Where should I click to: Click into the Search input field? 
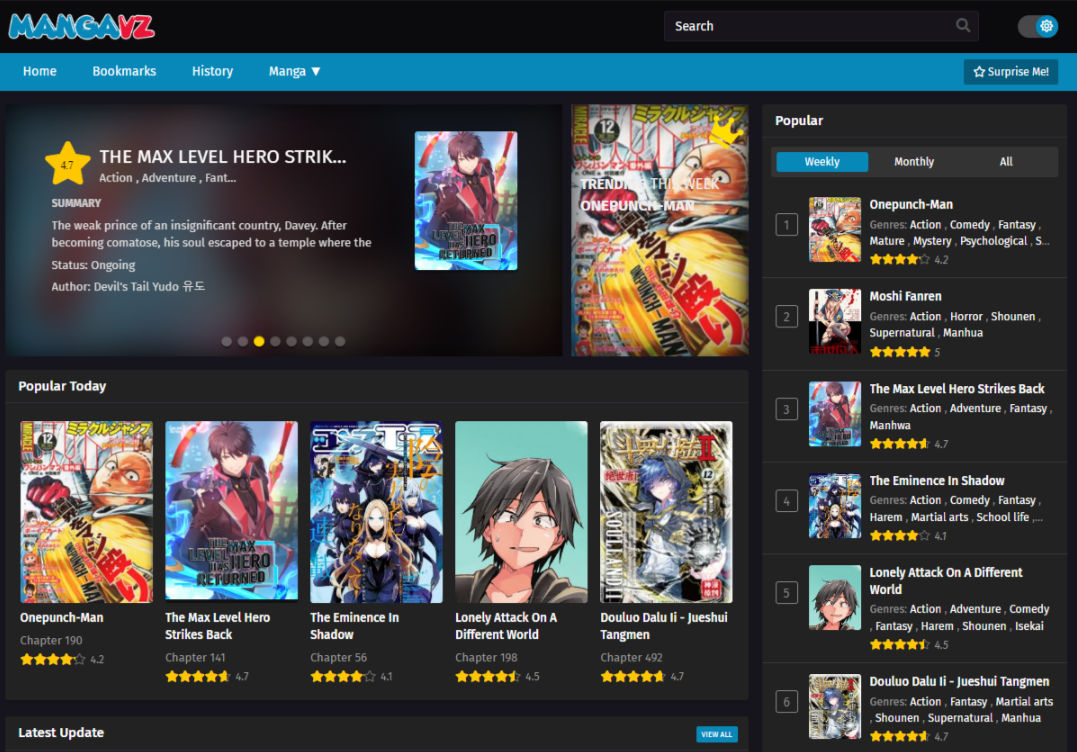808,26
